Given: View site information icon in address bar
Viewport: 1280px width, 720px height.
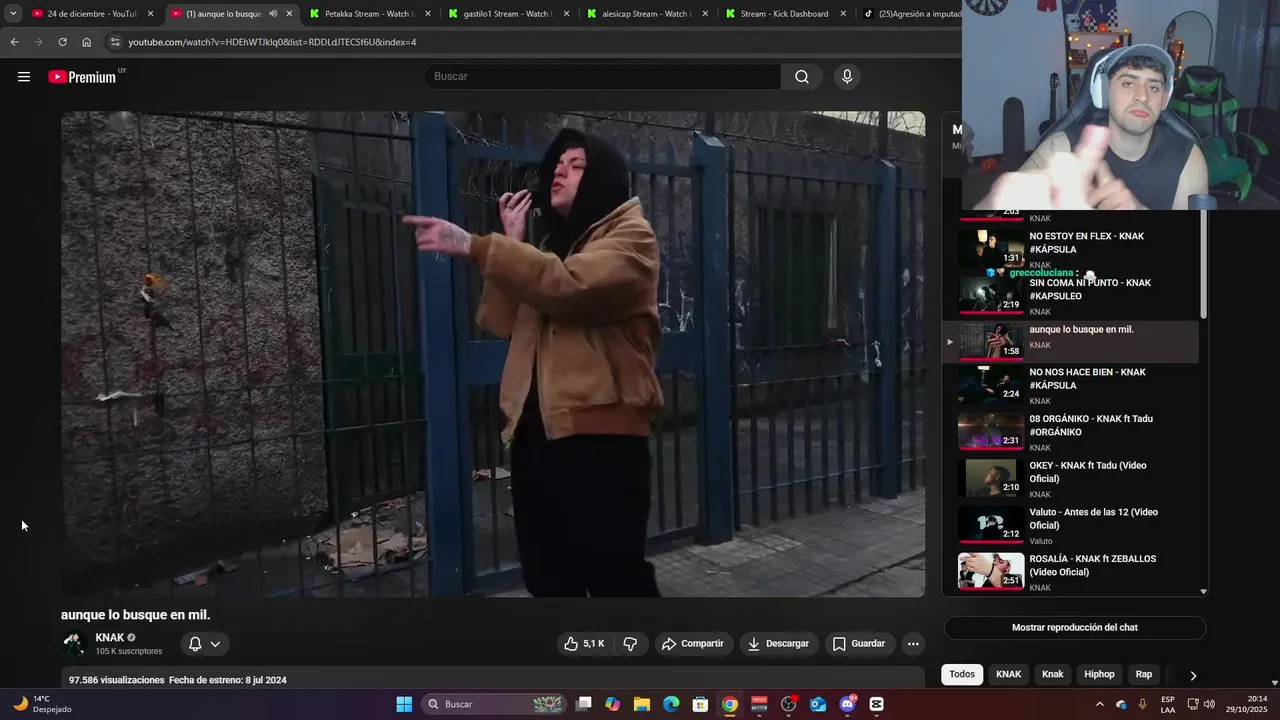Looking at the screenshot, I should tap(114, 42).
